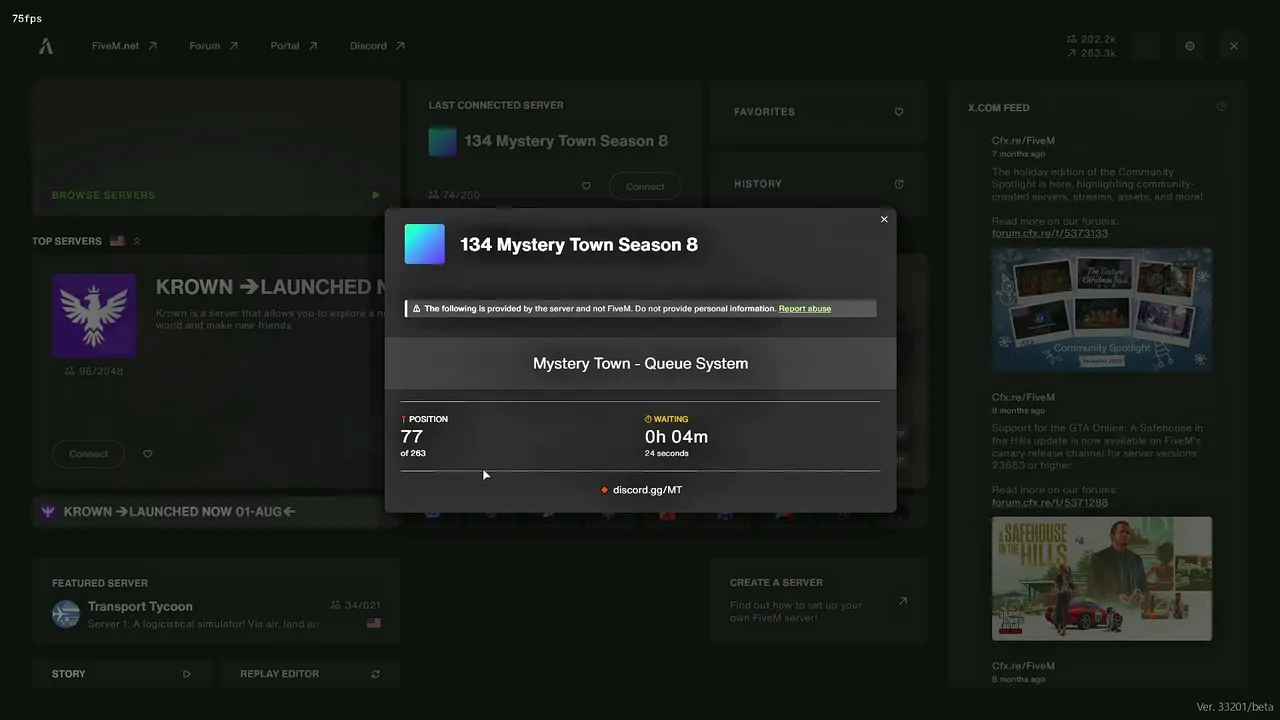The height and width of the screenshot is (720, 1280).
Task: Open the Community Spotlight feed image
Action: pos(1102,310)
